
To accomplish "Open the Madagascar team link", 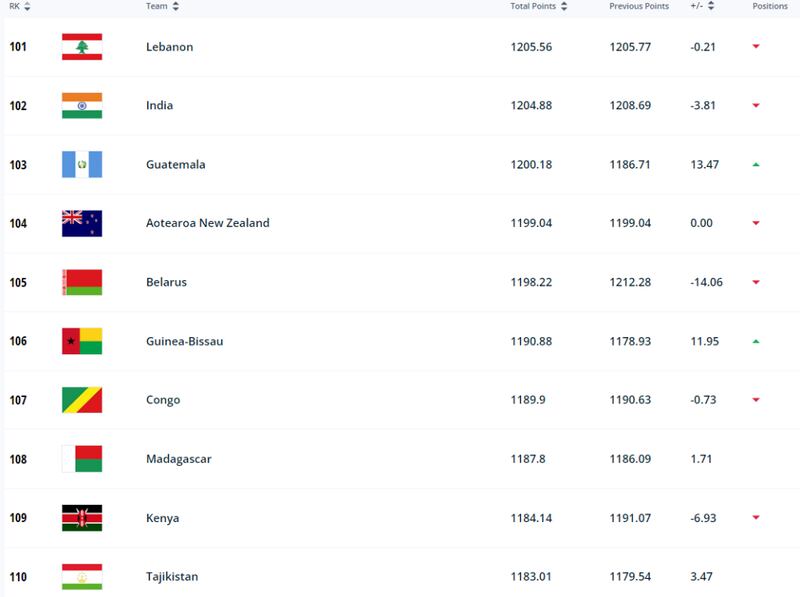I will pos(179,459).
